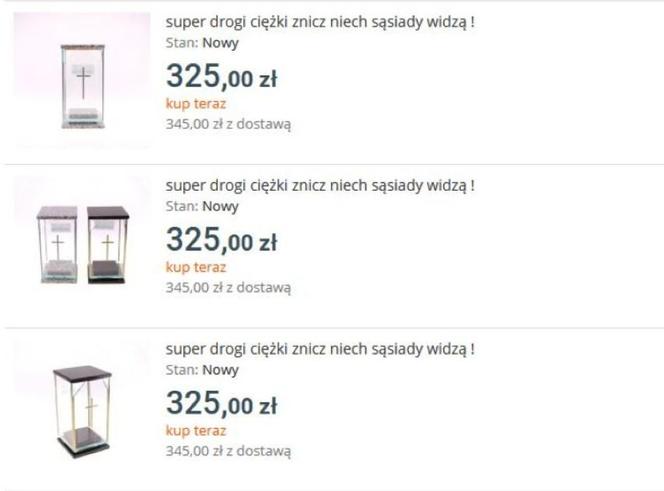The image size is (664, 491).
Task: Click 325,00 zł price of black-topped candle
Action: (x=221, y=403)
